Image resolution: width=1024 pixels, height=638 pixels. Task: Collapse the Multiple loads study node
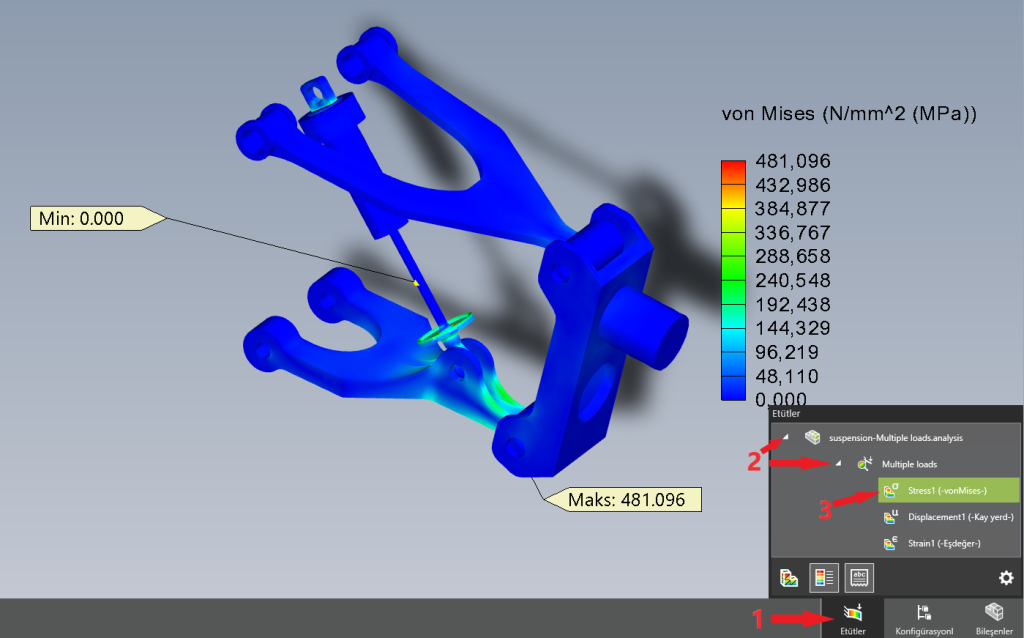pos(838,463)
